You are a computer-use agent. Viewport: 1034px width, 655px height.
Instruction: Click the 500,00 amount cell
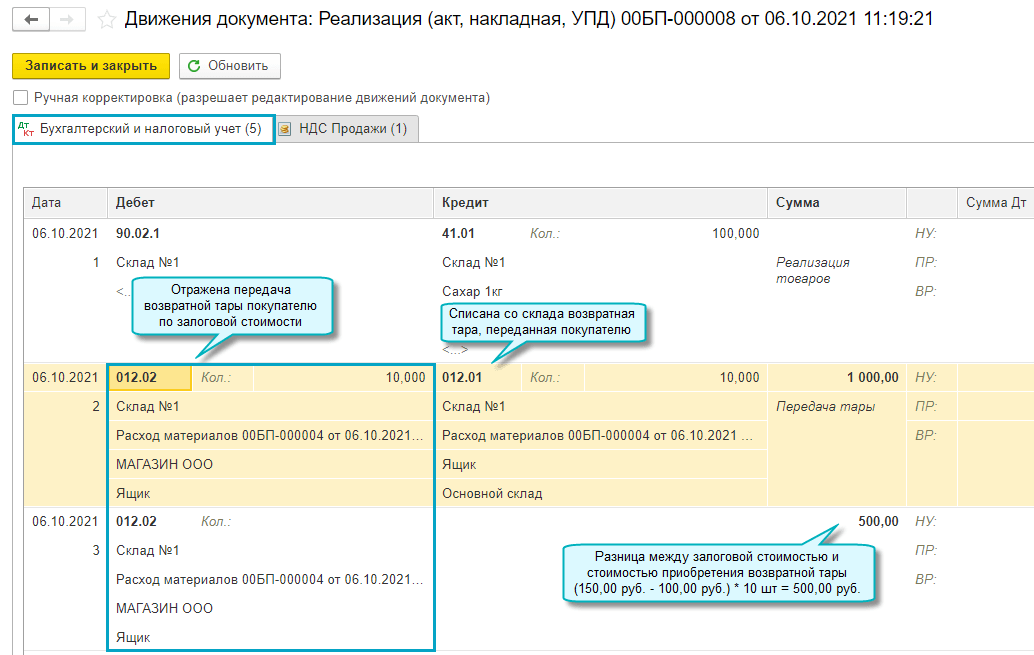(877, 522)
